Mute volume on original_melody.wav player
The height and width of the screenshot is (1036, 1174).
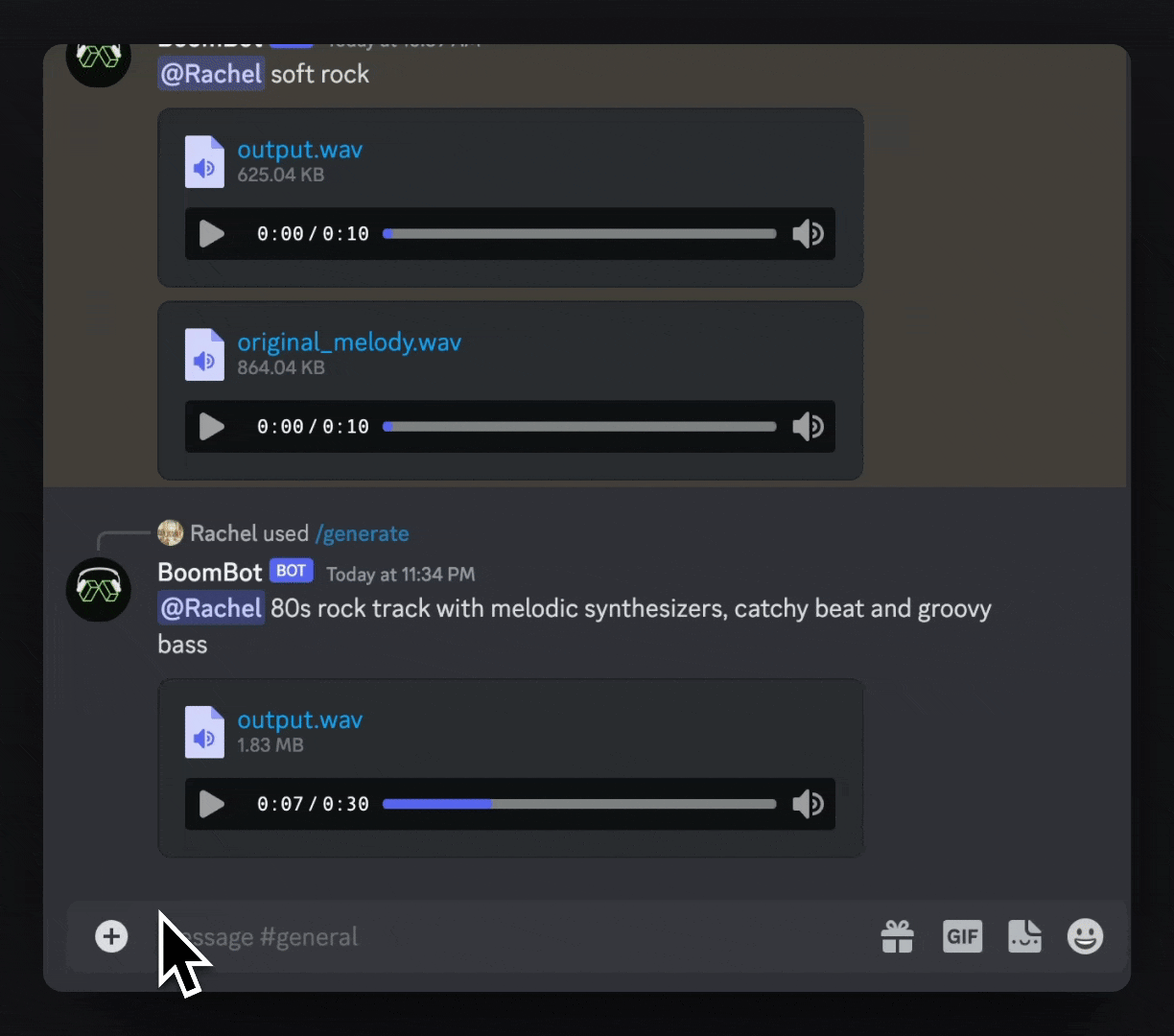(x=808, y=427)
